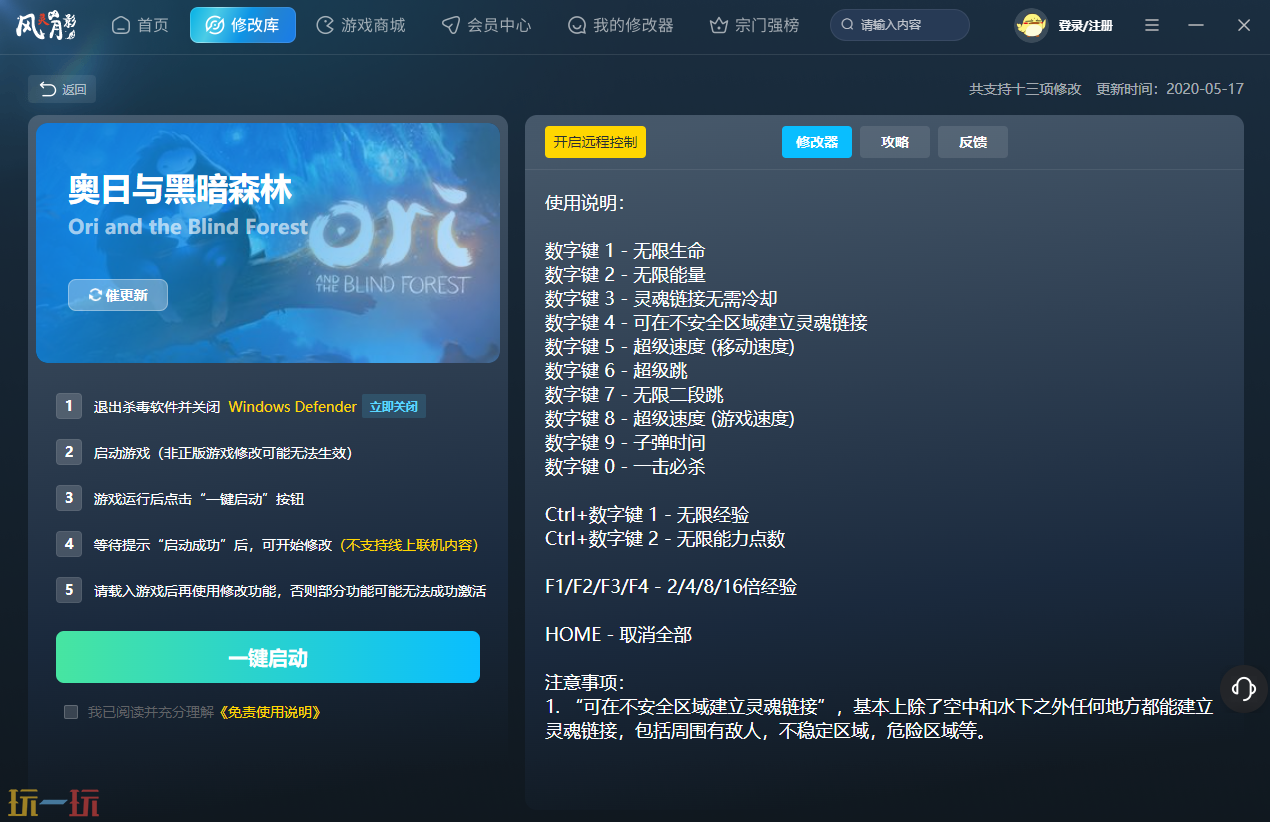Click the 催更新 request update button
This screenshot has width=1270, height=822.
[118, 295]
